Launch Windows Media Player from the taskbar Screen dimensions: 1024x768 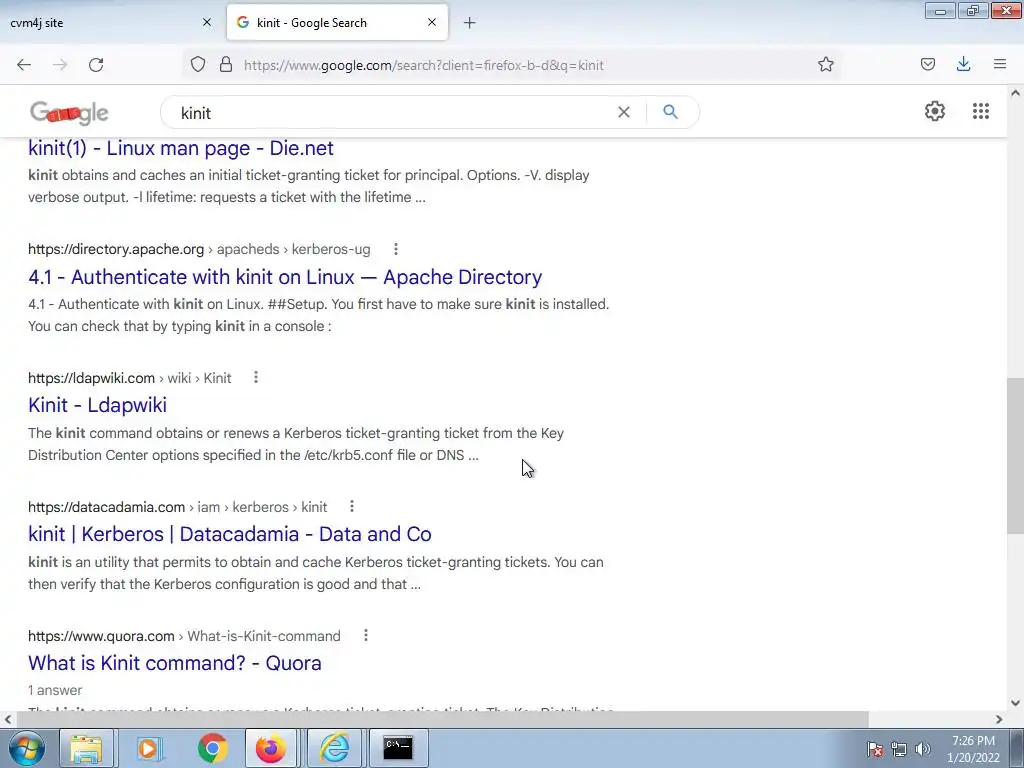click(150, 748)
